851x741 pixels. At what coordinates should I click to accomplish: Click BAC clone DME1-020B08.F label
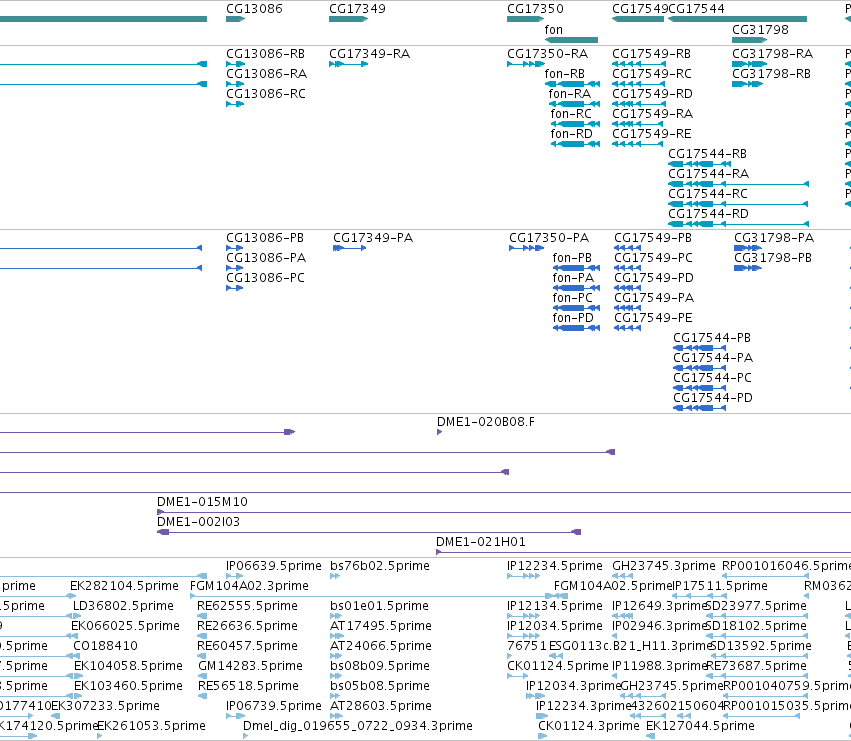[485, 422]
